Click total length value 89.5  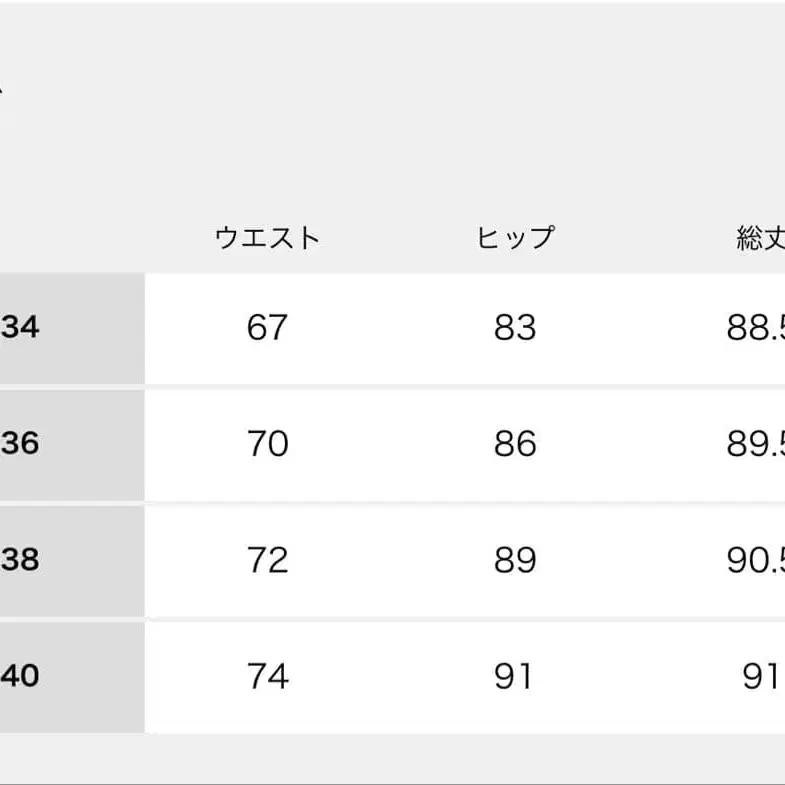click(x=756, y=444)
